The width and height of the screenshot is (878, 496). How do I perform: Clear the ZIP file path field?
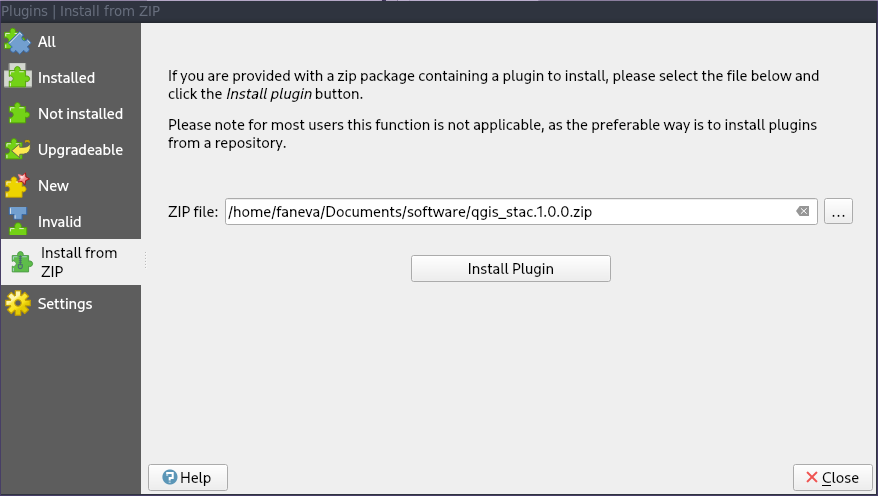(x=802, y=212)
